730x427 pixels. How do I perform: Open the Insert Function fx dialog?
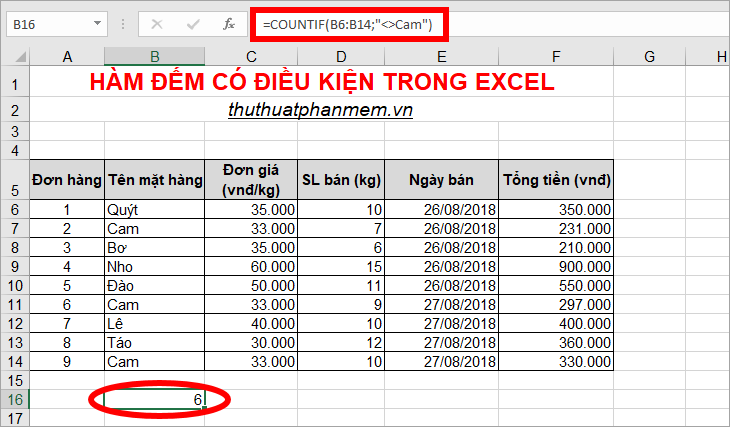(229, 24)
